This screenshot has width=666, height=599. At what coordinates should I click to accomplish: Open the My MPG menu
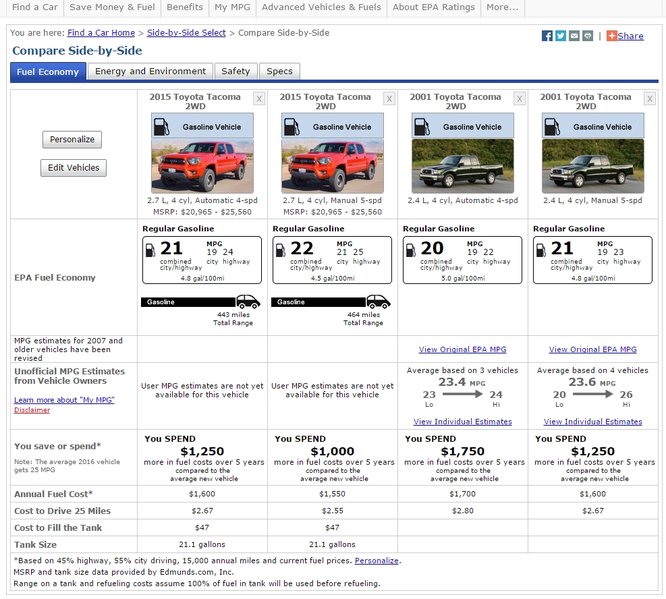[x=232, y=7]
